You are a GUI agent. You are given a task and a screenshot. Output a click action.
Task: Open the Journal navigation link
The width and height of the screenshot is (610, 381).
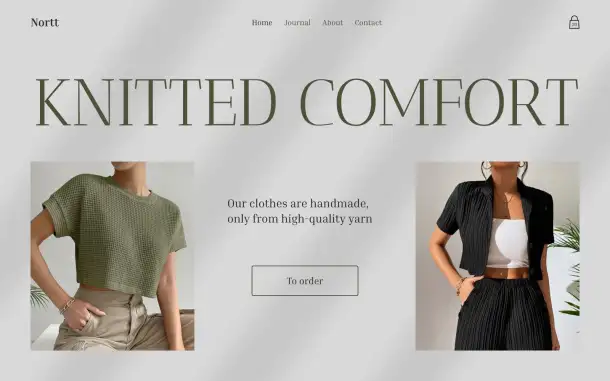(297, 23)
